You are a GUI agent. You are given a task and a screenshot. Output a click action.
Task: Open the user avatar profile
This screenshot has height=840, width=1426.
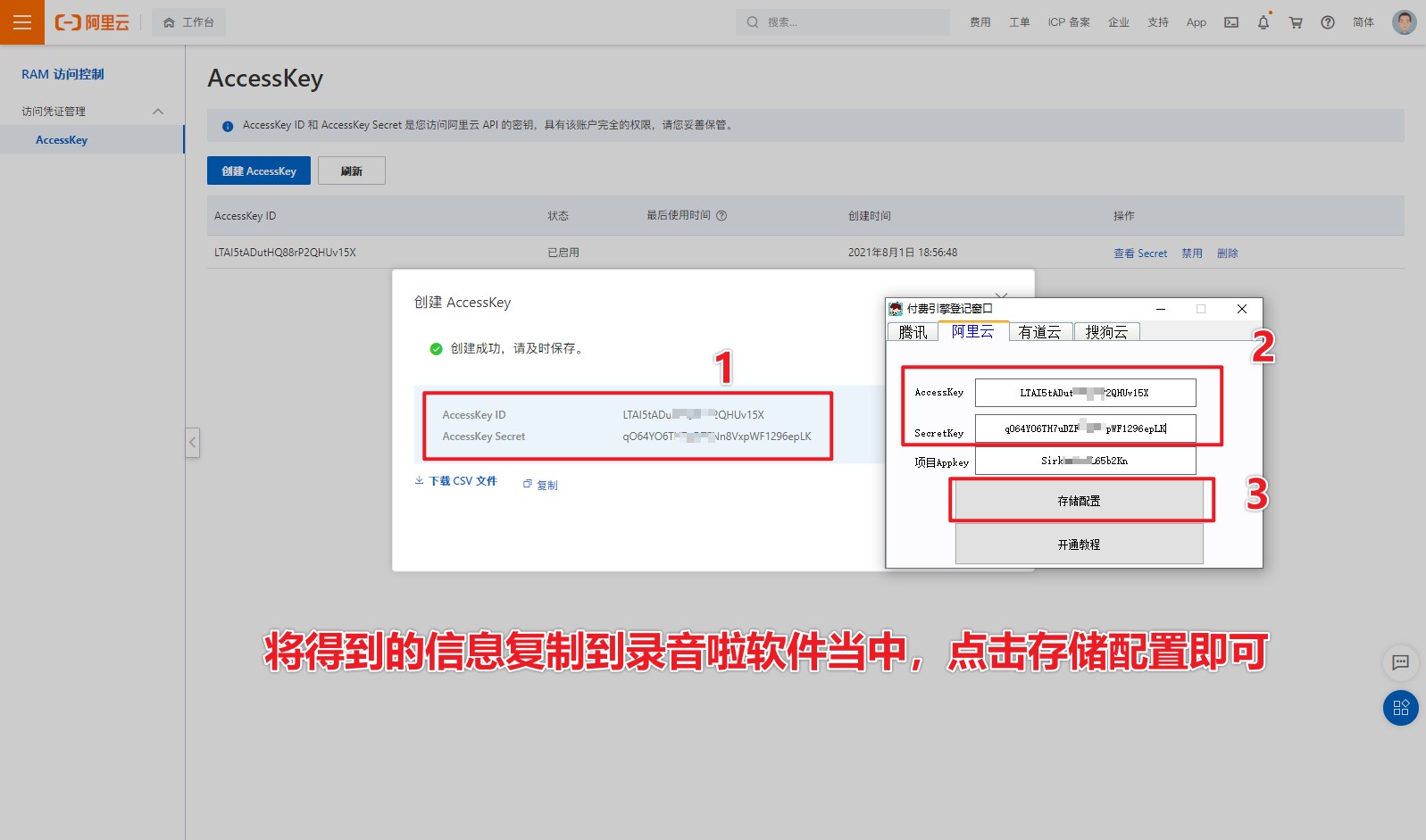tap(1405, 22)
